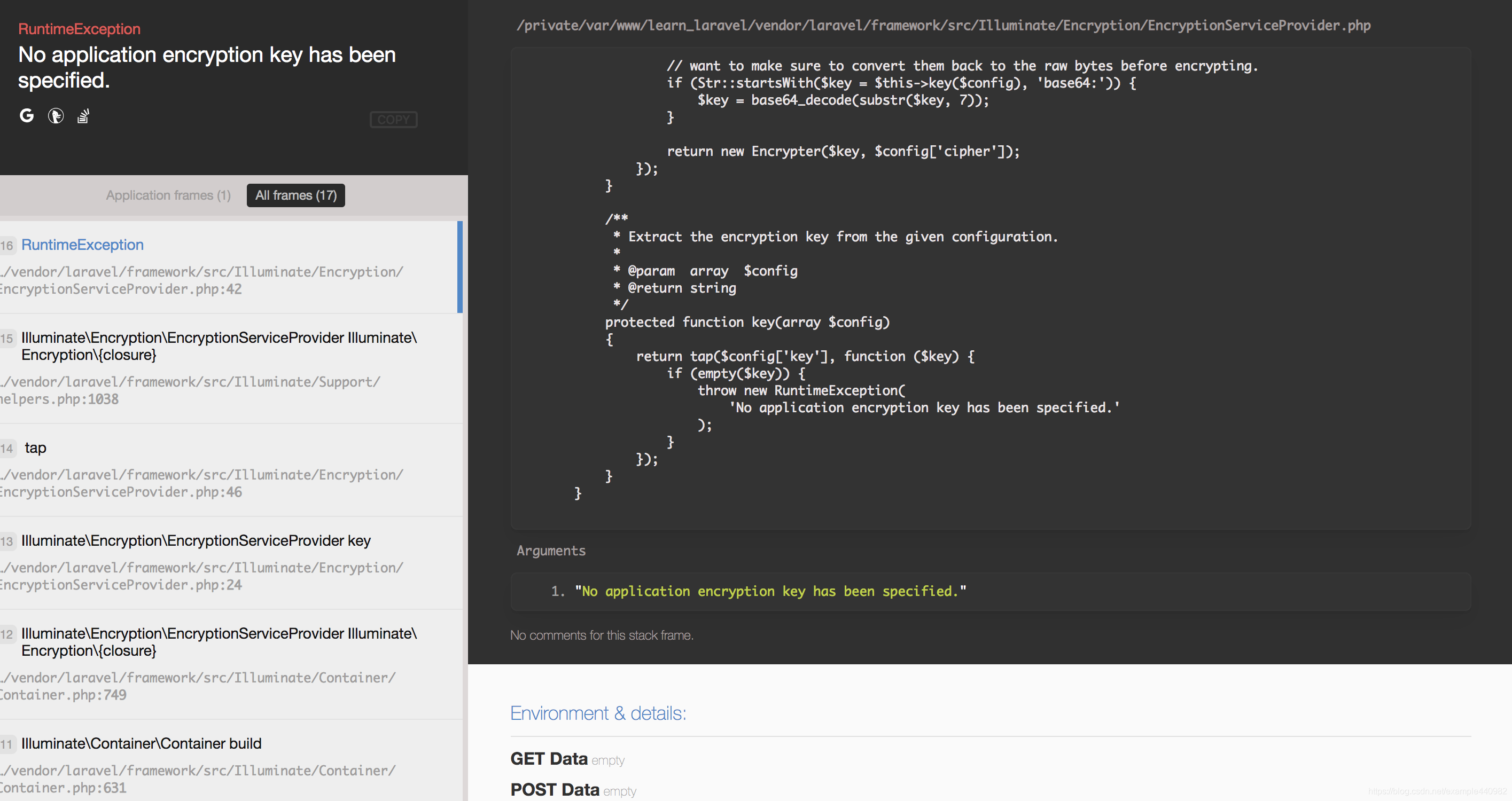This screenshot has height=801, width=1512.
Task: Switch to Application frames (1) tab
Action: click(x=168, y=195)
